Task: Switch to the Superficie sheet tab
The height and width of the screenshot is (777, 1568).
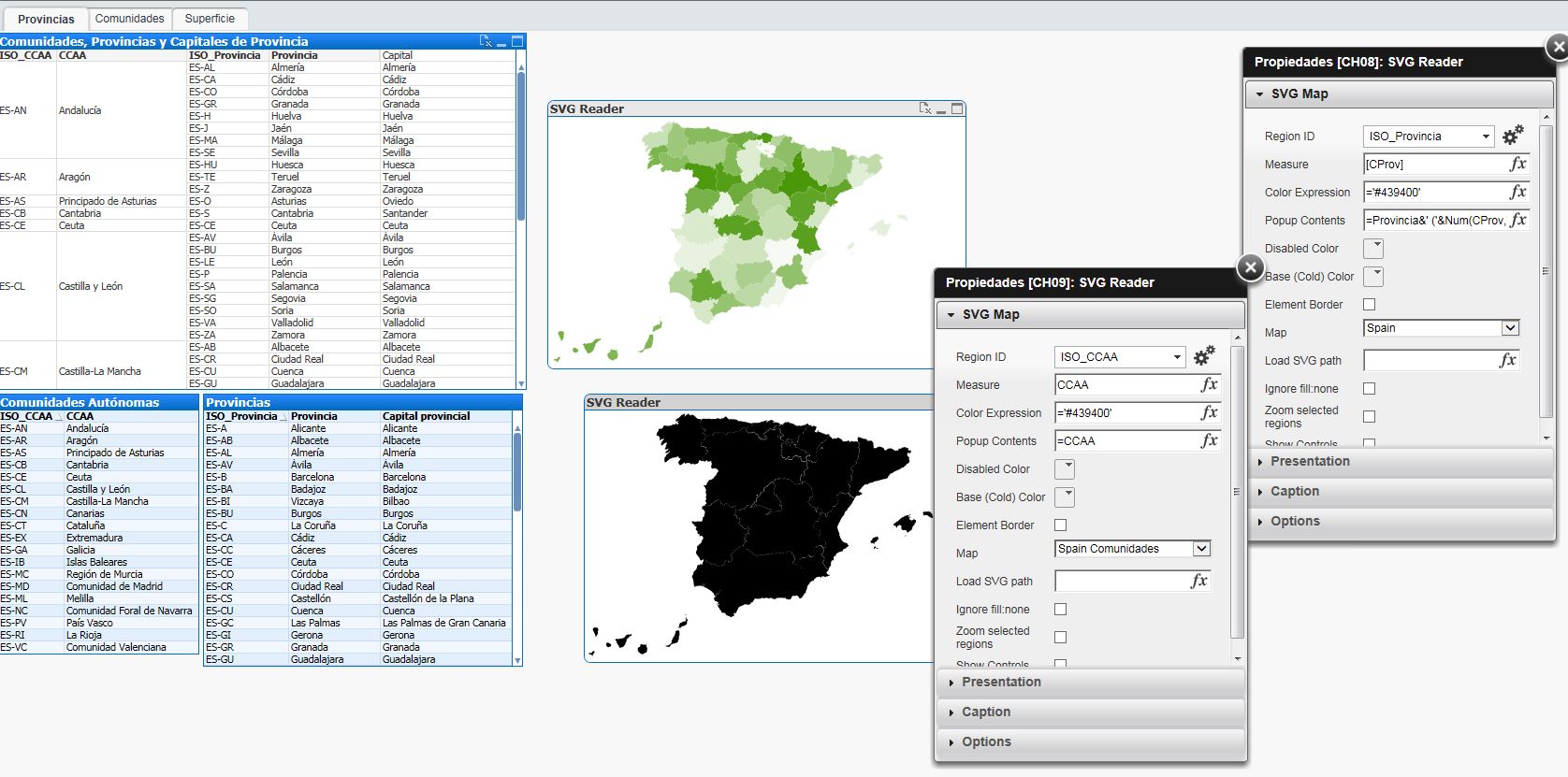Action: [x=210, y=19]
